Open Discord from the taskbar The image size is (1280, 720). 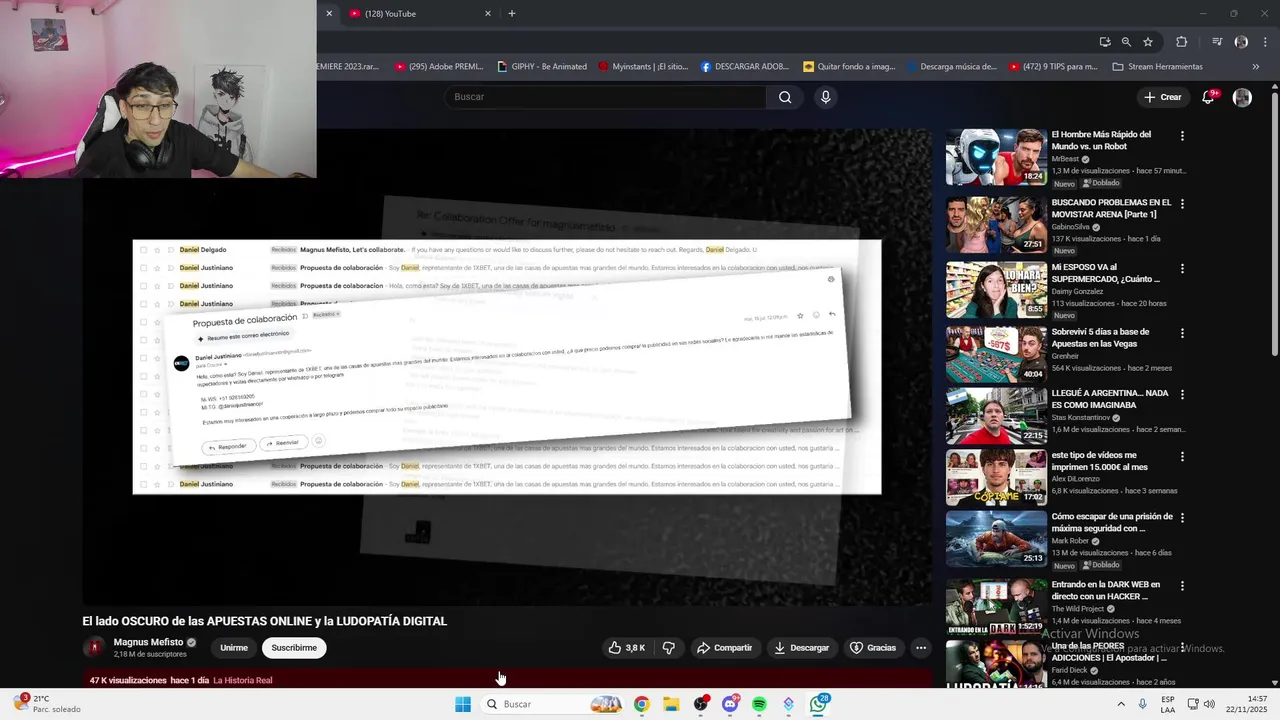(x=730, y=704)
